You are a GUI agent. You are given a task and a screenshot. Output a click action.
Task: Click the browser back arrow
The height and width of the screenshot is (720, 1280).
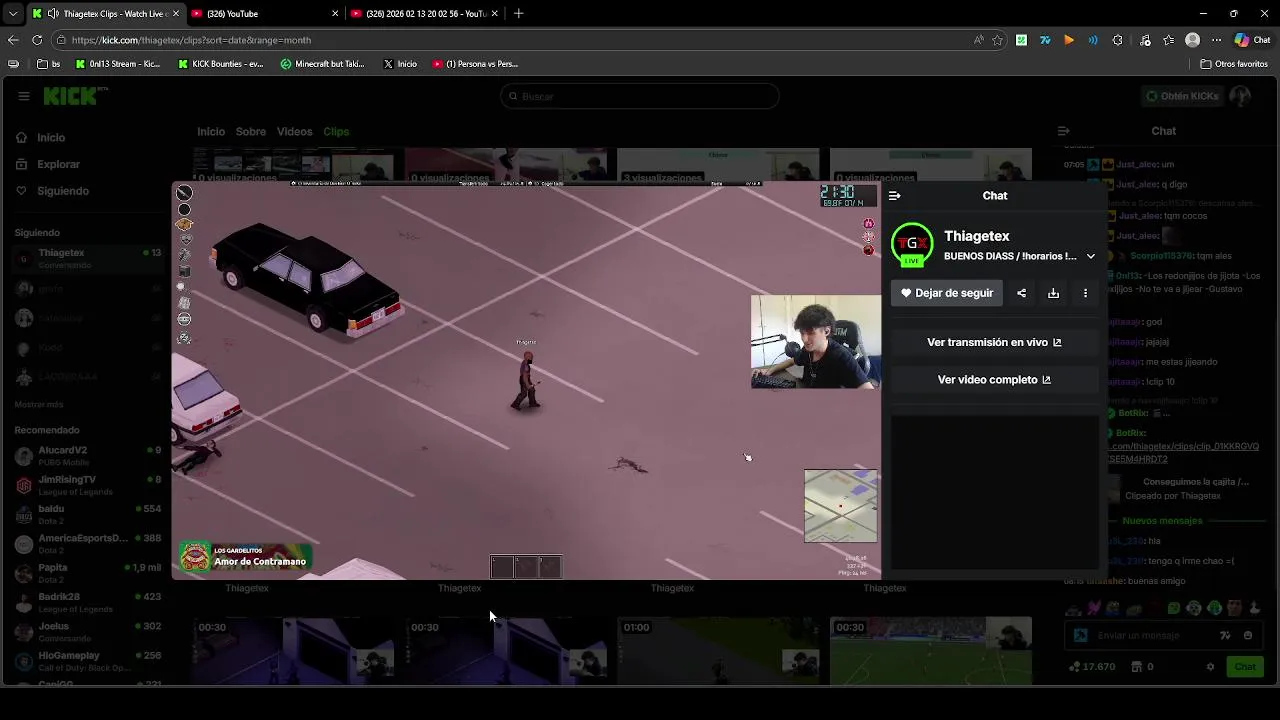pos(13,40)
